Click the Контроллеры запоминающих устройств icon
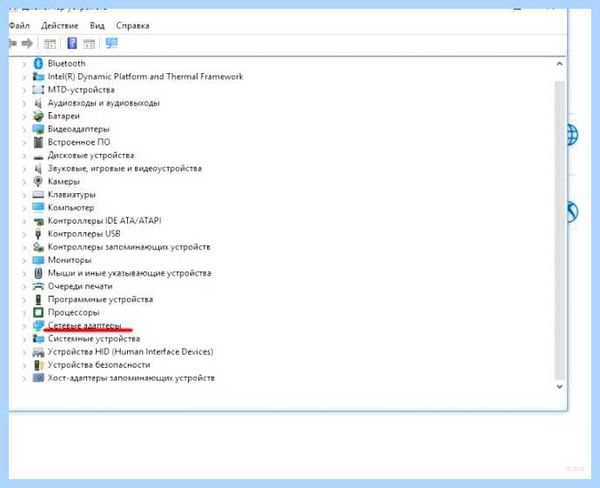The image size is (600, 488). [38, 247]
